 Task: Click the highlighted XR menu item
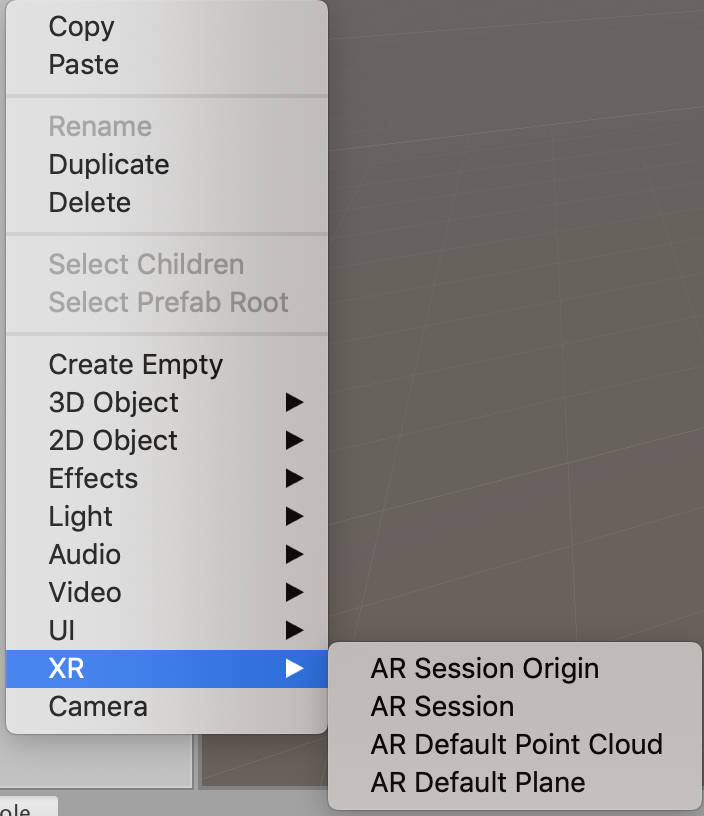pyautogui.click(x=66, y=669)
